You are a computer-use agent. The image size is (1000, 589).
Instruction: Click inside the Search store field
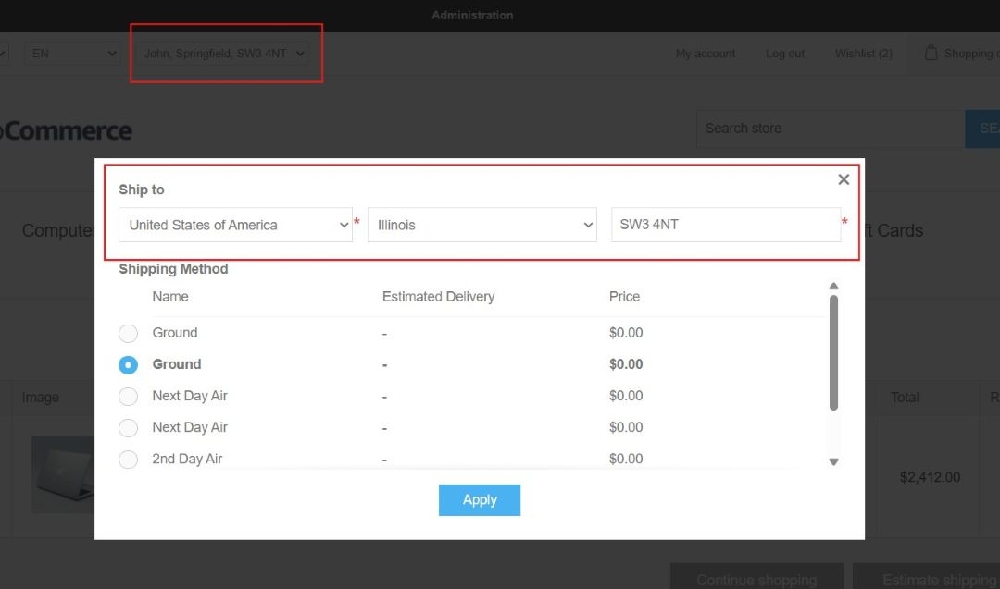point(830,128)
